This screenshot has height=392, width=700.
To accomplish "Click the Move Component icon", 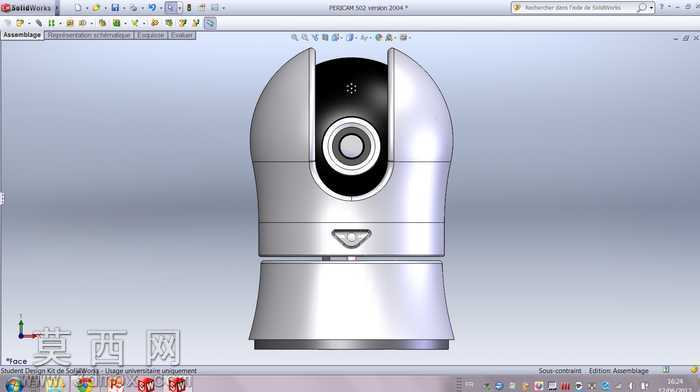I will pyautogui.click(x=83, y=23).
